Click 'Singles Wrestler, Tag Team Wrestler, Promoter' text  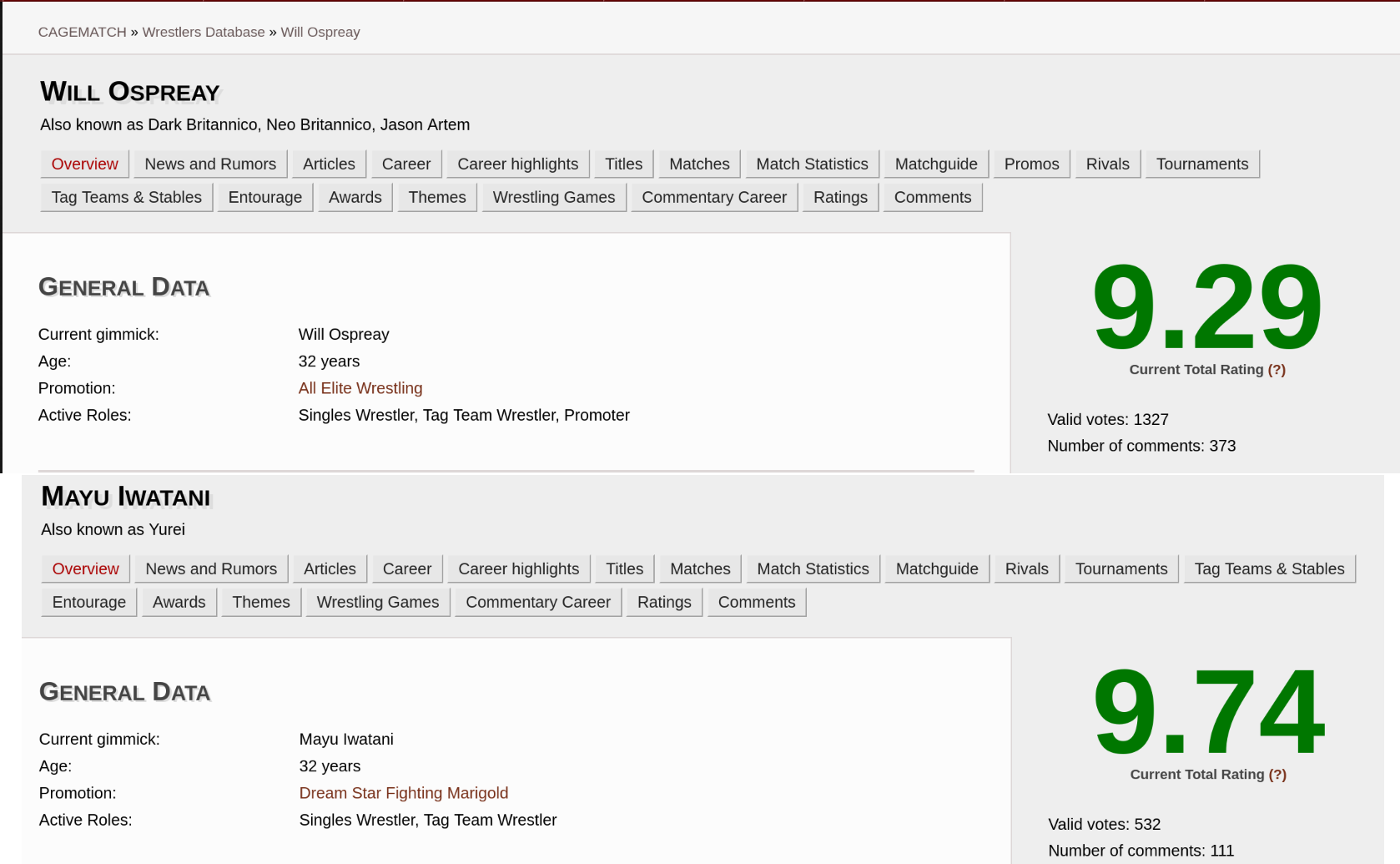click(464, 415)
